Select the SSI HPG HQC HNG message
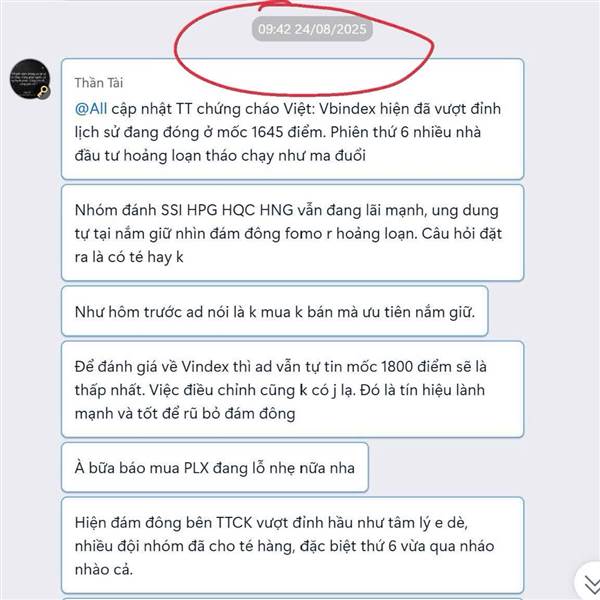 point(292,233)
